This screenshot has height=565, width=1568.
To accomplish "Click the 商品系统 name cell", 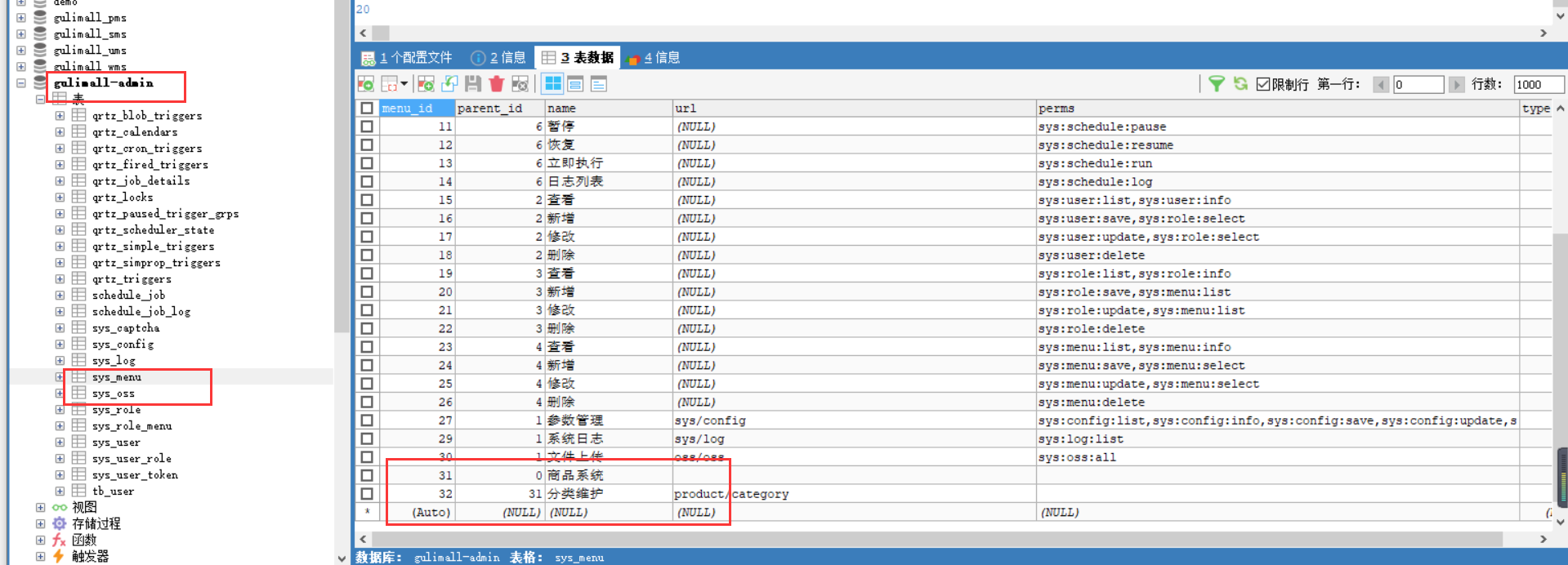I will 608,475.
